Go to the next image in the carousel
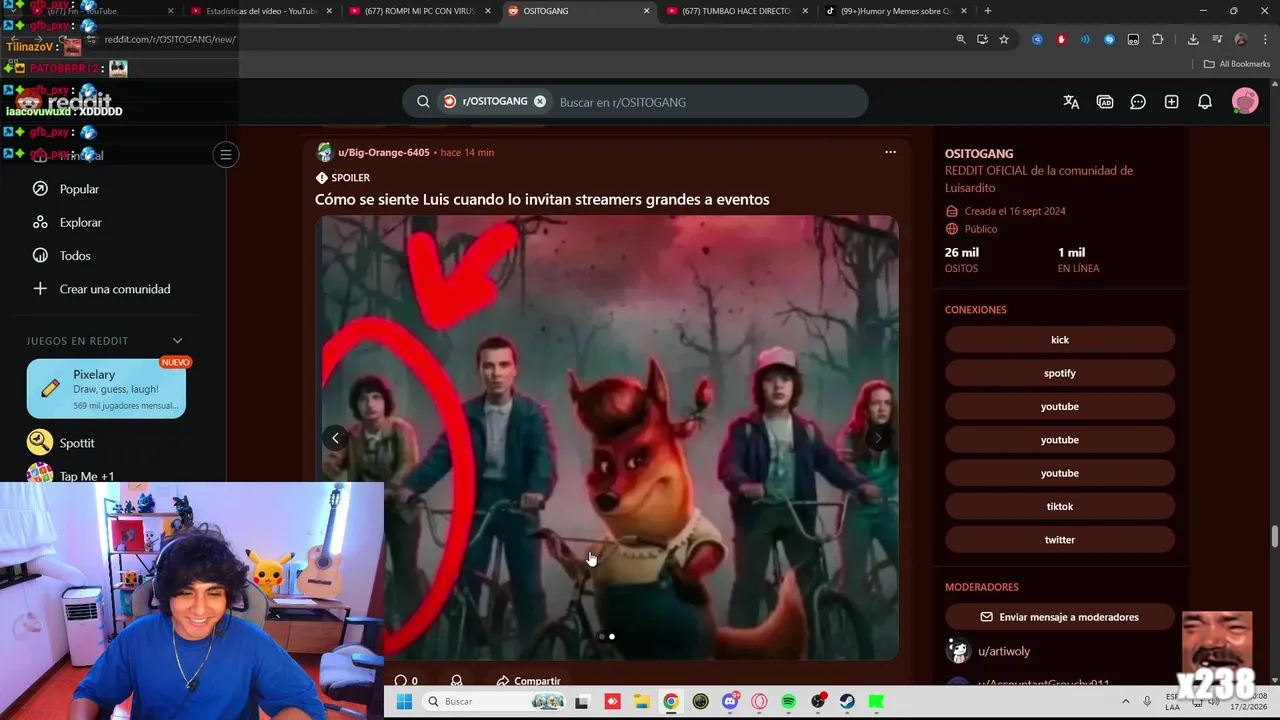1280x720 pixels. (878, 438)
